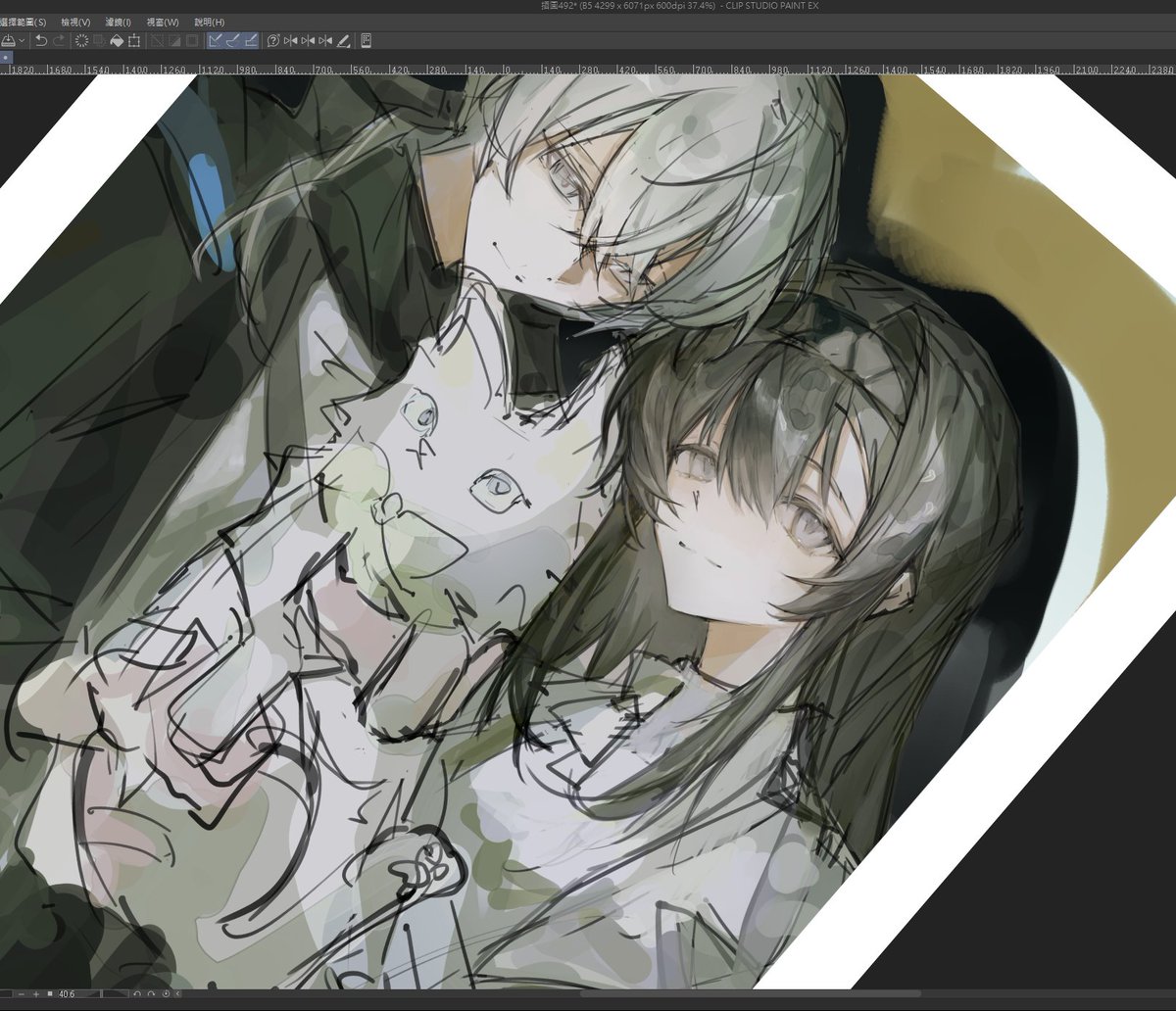This screenshot has width=1176, height=1011.
Task: Zoom in with the plus button
Action: point(36,993)
